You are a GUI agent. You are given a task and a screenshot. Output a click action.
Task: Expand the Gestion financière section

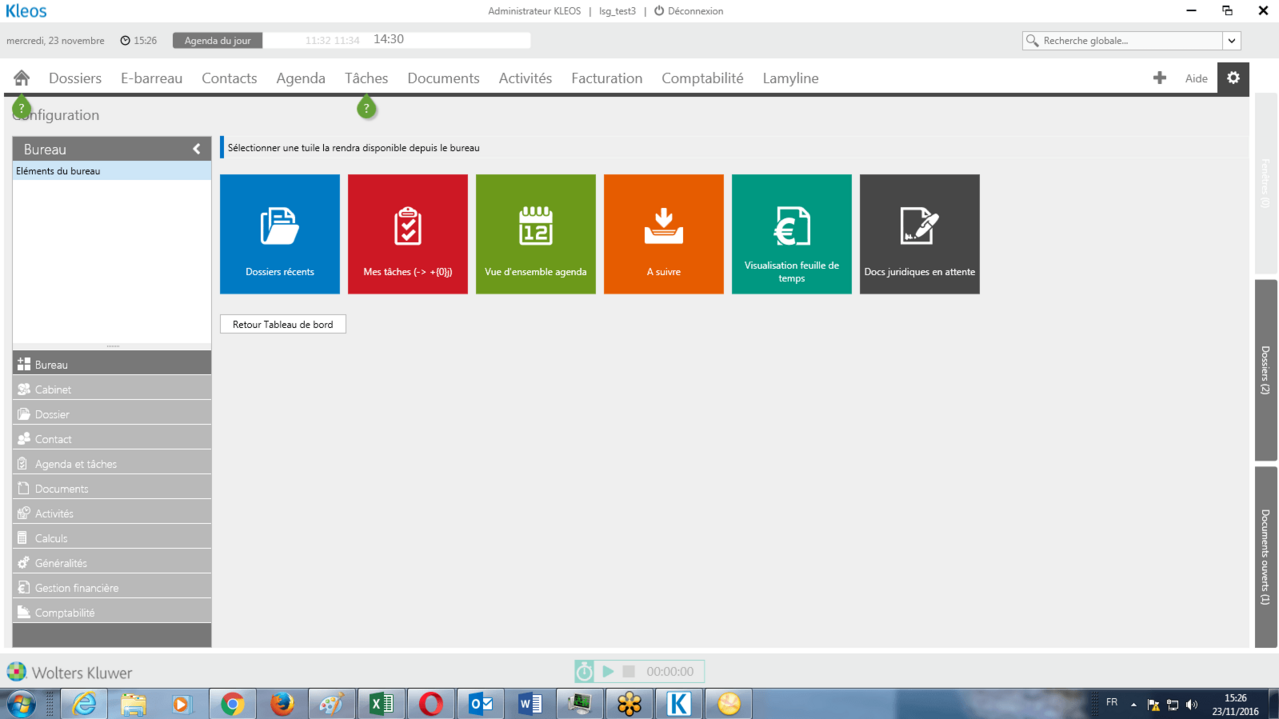[x=112, y=588]
